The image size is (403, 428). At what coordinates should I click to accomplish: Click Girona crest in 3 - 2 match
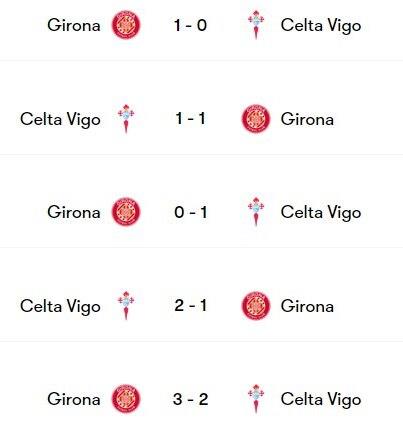tap(126, 399)
